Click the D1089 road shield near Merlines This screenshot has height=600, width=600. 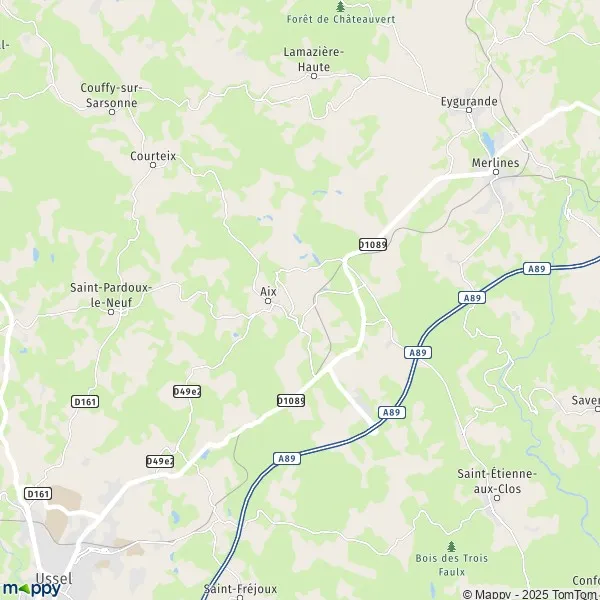tap(373, 245)
